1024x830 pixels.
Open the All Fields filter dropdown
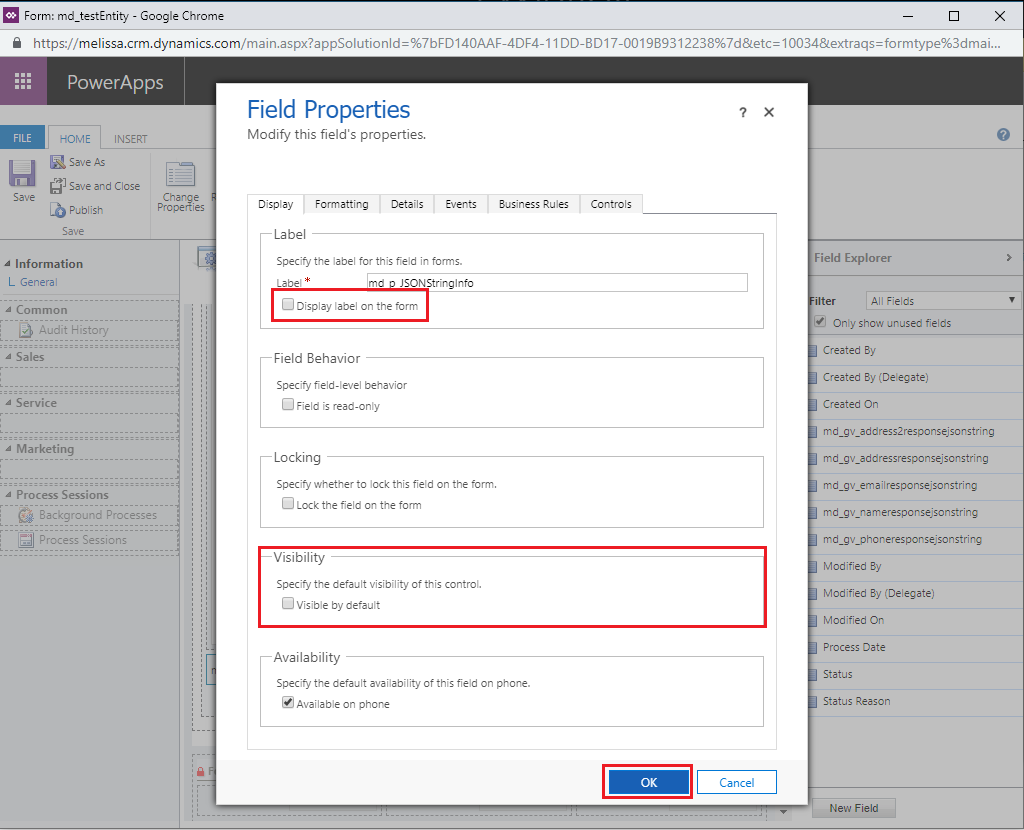point(943,300)
